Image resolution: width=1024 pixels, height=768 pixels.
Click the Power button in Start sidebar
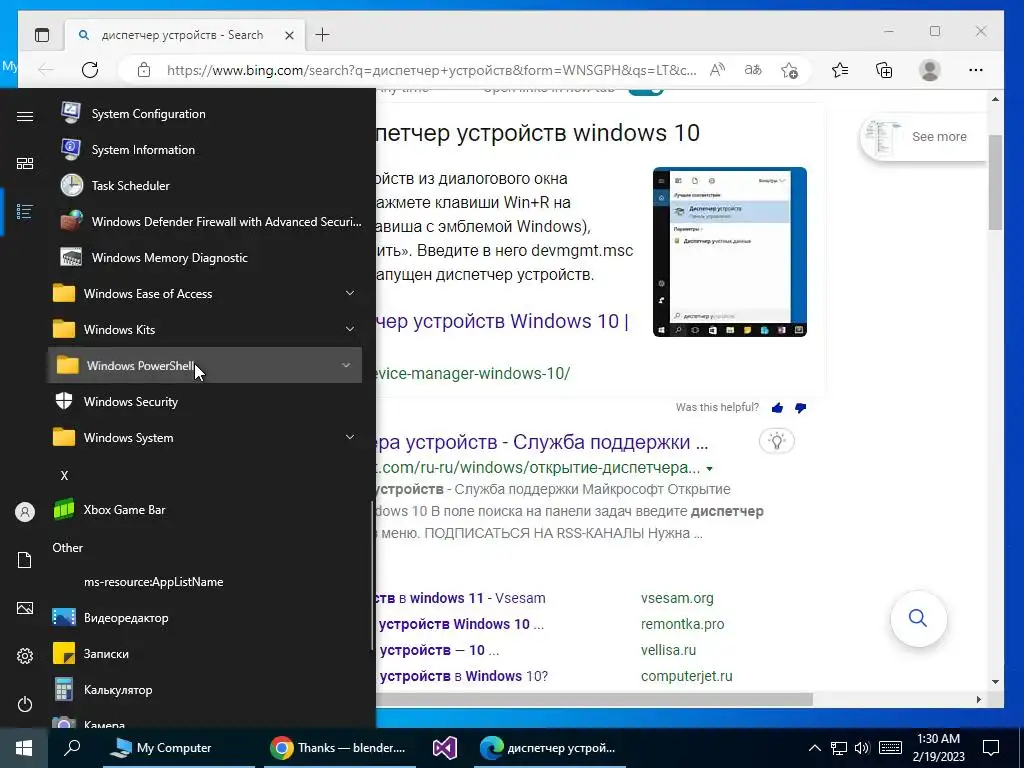25,704
